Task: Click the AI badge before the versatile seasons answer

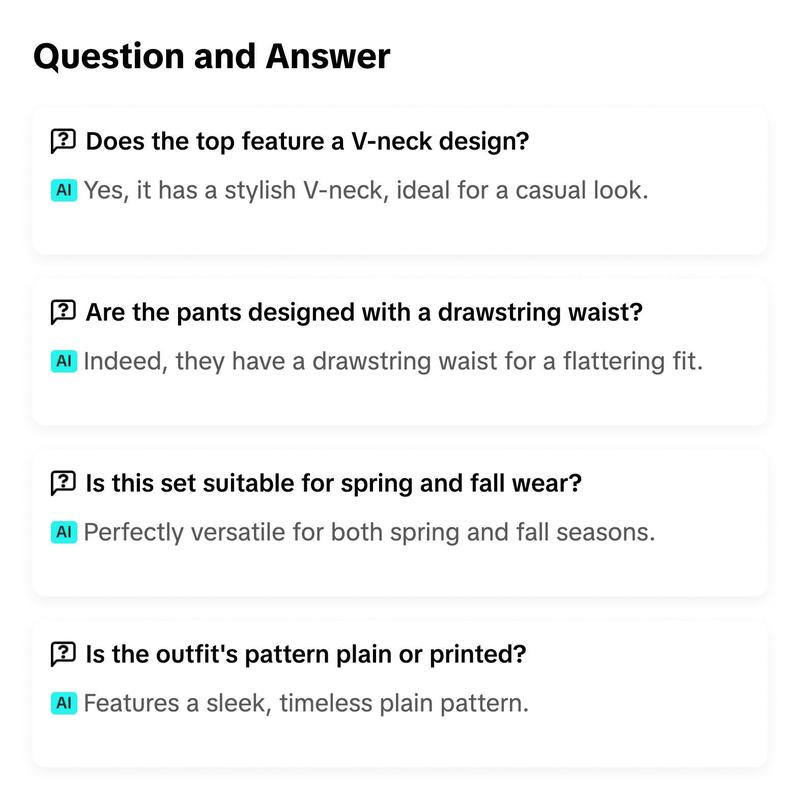Action: coord(64,532)
